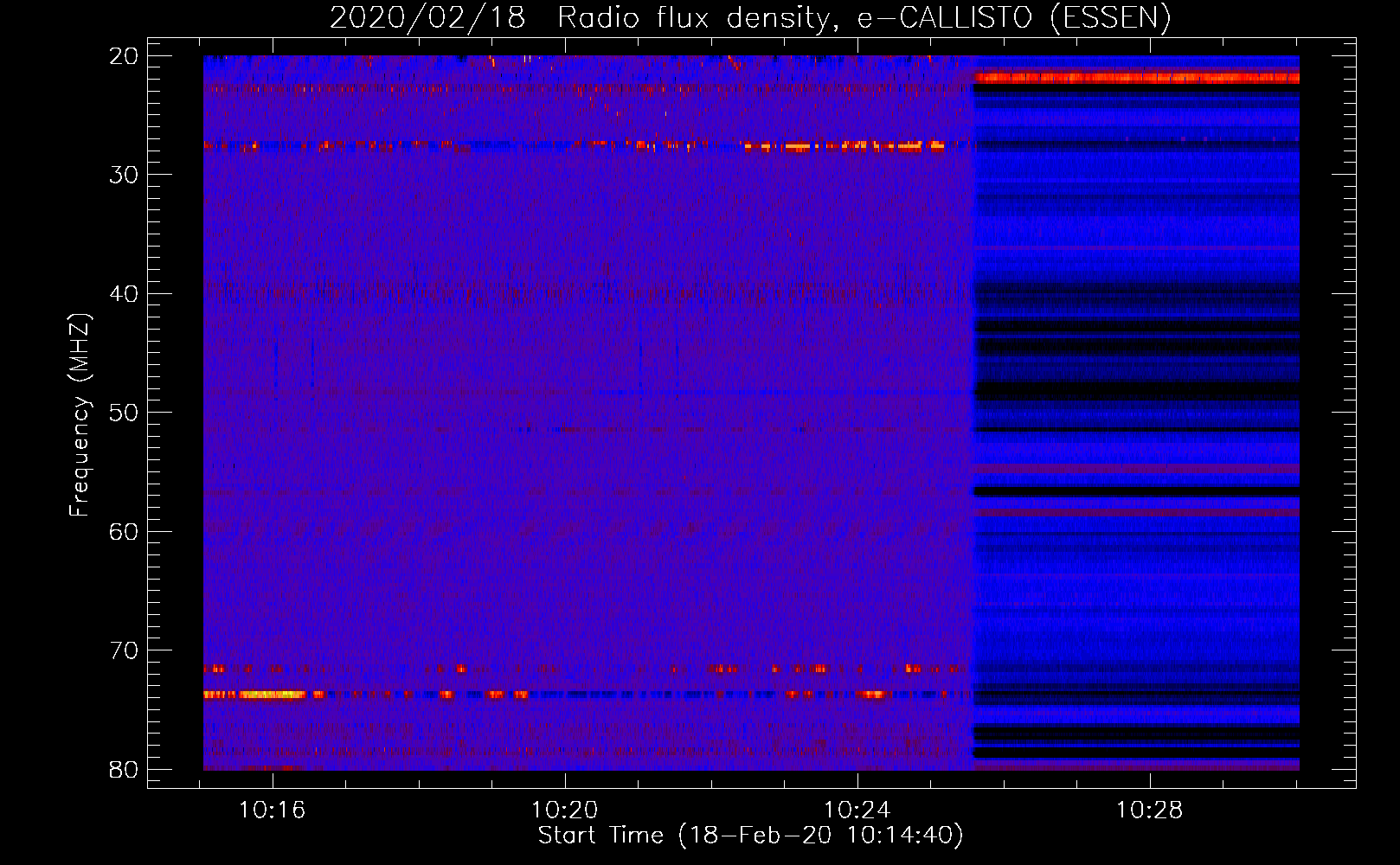Viewport: 1400px width, 865px height.
Task: Click the 70 frequency tick label
Action: click(x=124, y=650)
